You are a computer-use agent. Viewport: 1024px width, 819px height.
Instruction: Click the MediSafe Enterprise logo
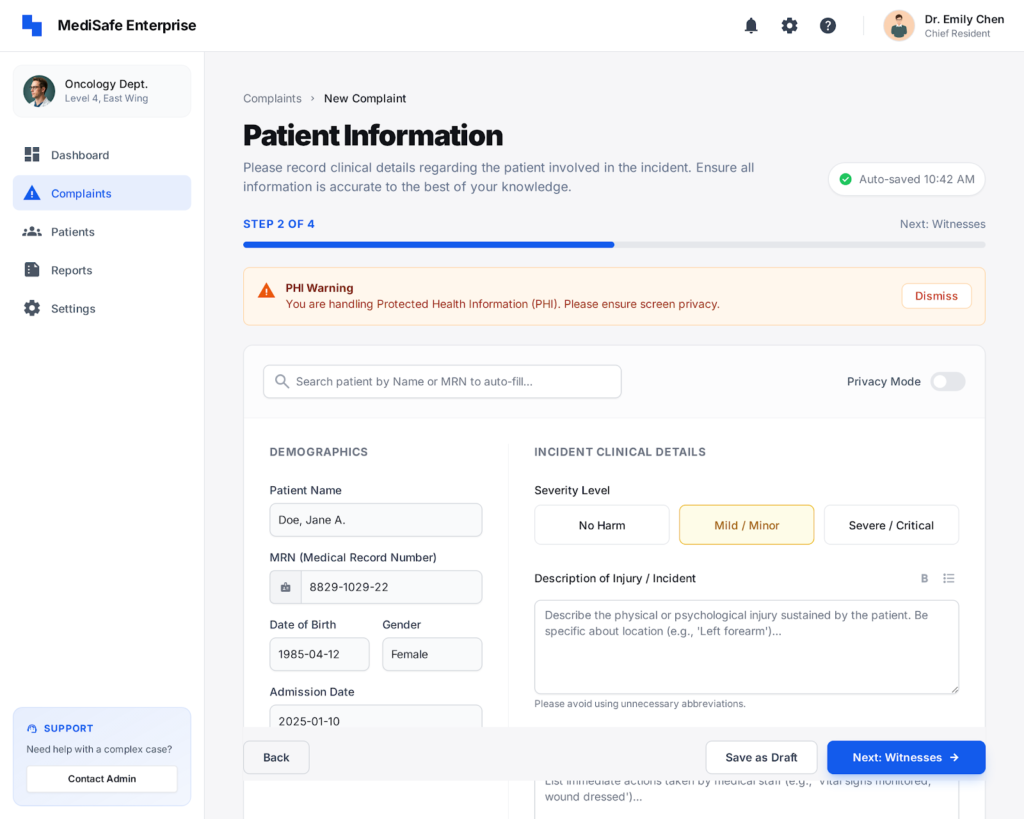(x=32, y=26)
